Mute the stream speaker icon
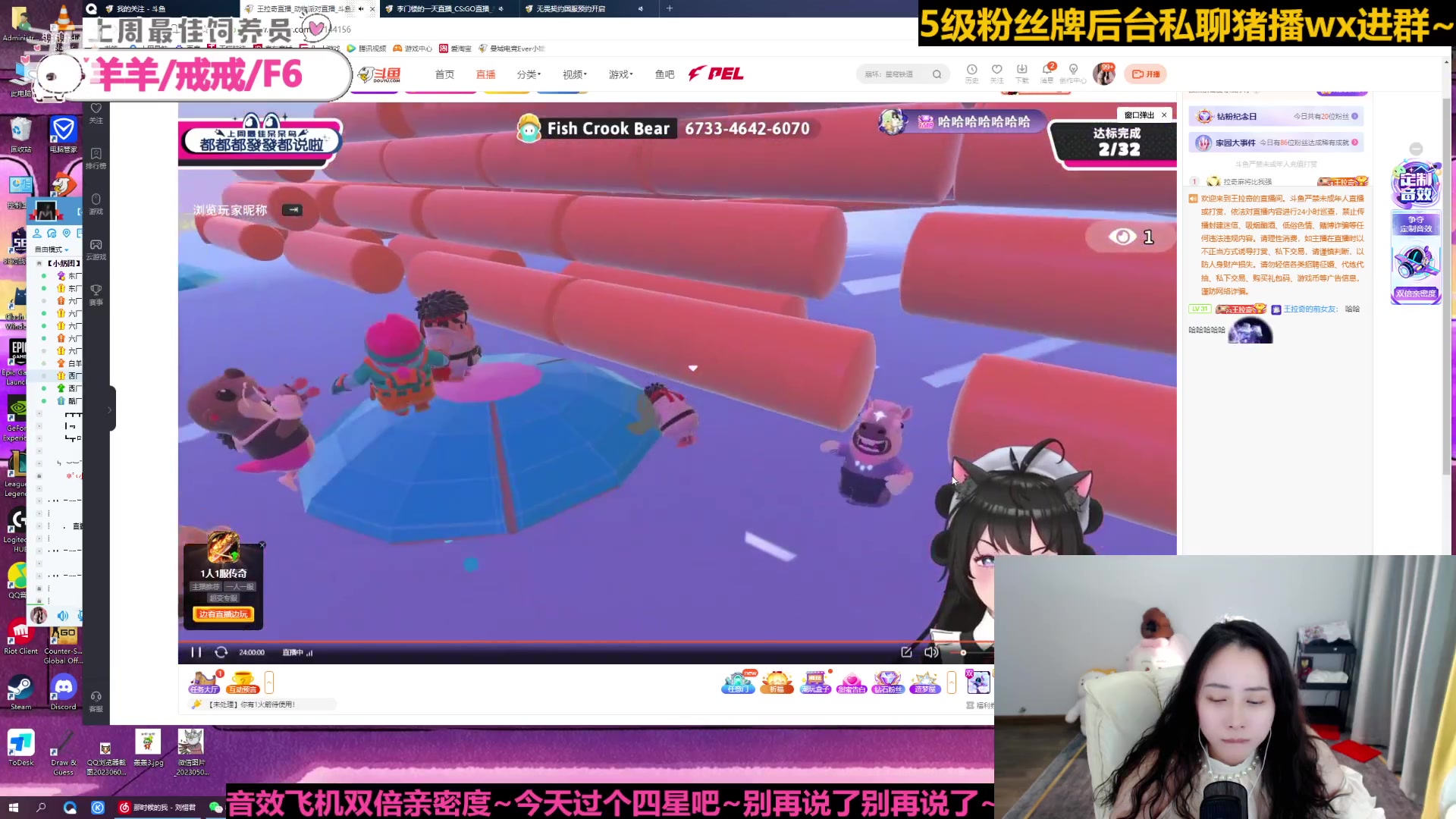 click(930, 652)
